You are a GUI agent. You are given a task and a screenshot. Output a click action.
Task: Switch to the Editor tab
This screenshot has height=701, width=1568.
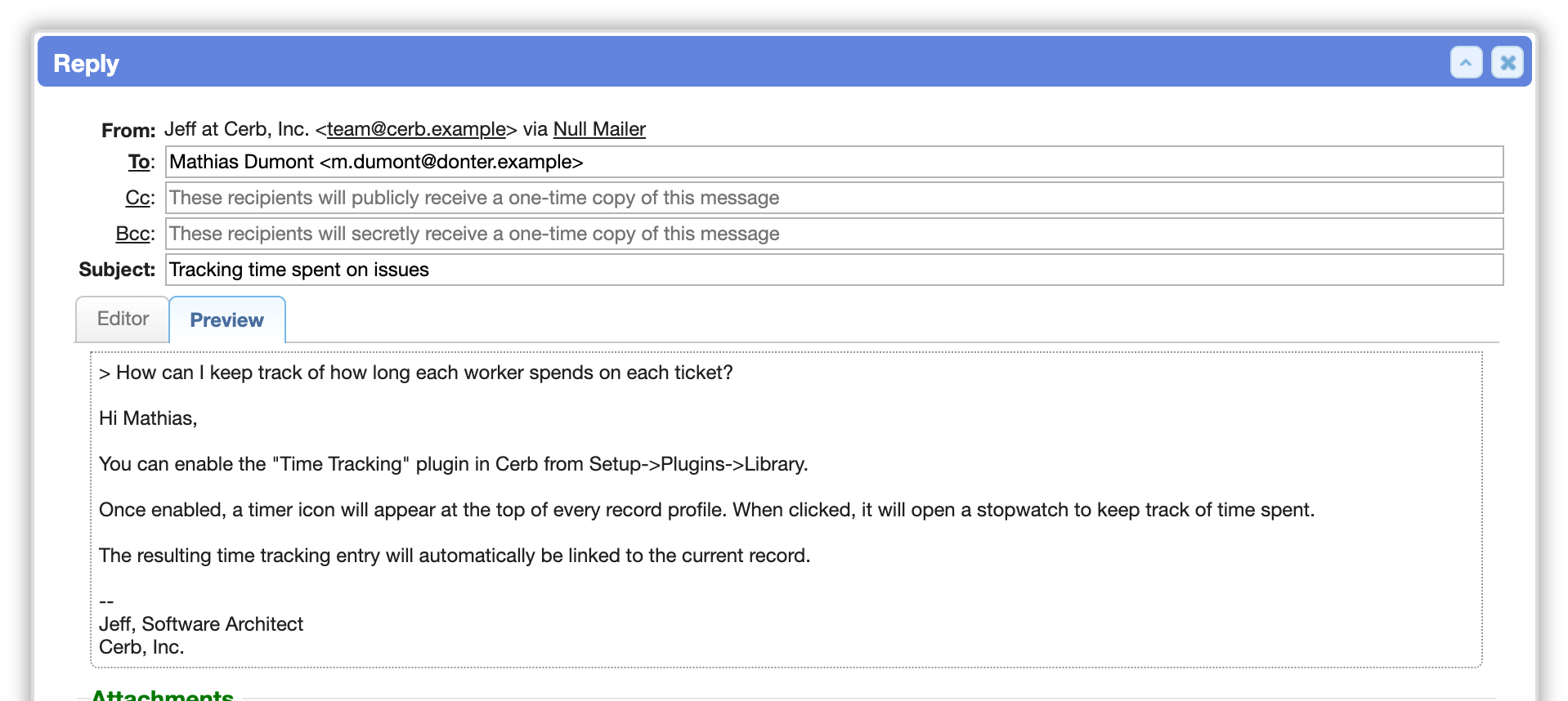point(123,319)
